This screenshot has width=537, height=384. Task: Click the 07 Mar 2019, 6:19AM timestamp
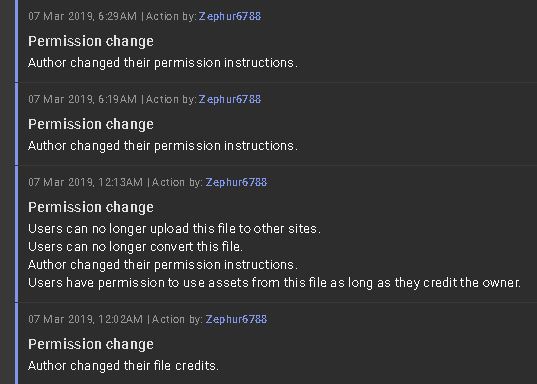pyautogui.click(x=83, y=99)
